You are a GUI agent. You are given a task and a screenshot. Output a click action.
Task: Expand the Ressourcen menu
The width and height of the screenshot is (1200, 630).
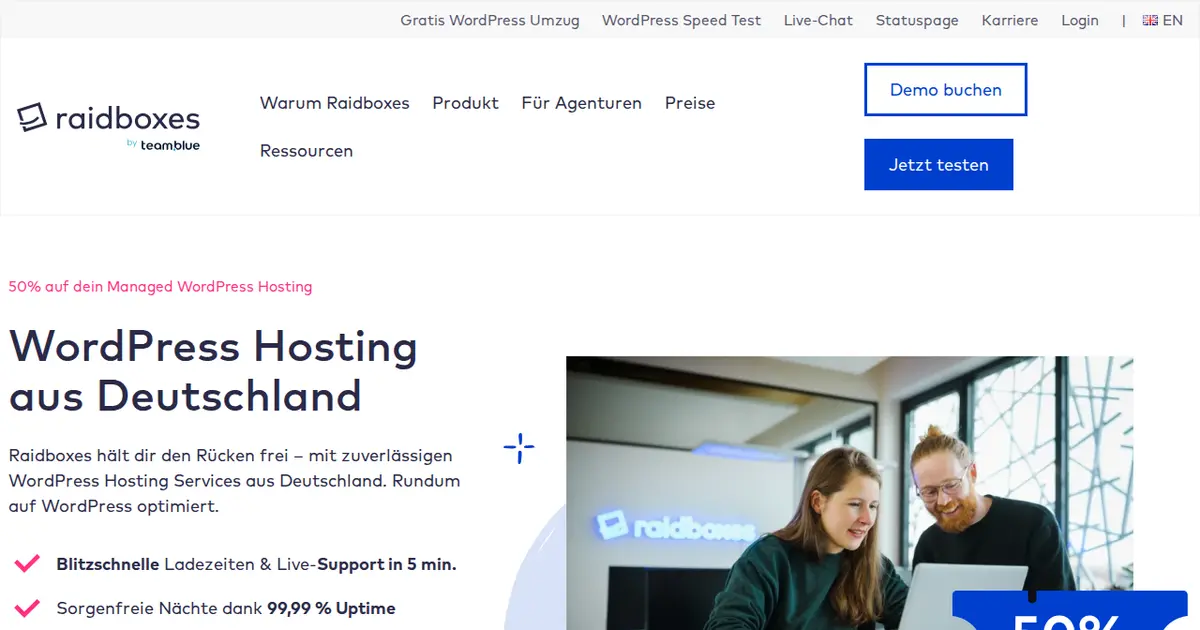pyautogui.click(x=306, y=151)
